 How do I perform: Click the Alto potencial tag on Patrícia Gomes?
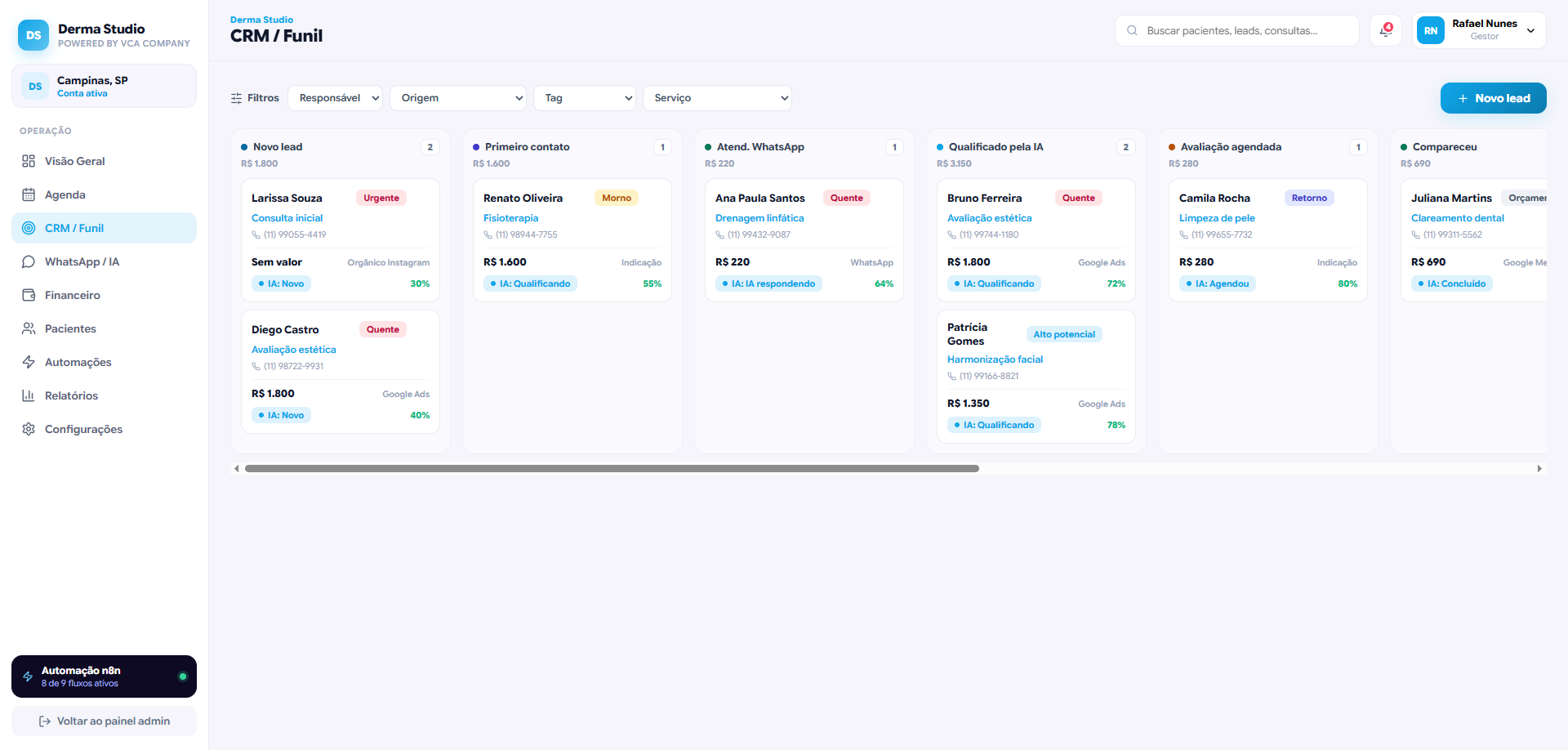tap(1064, 334)
